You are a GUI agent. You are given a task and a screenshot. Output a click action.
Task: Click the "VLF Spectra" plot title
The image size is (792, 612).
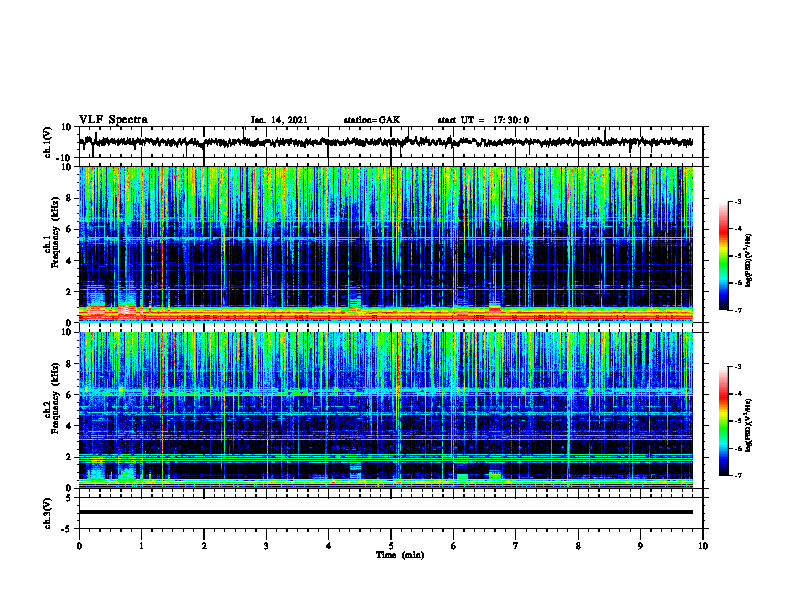(113, 120)
